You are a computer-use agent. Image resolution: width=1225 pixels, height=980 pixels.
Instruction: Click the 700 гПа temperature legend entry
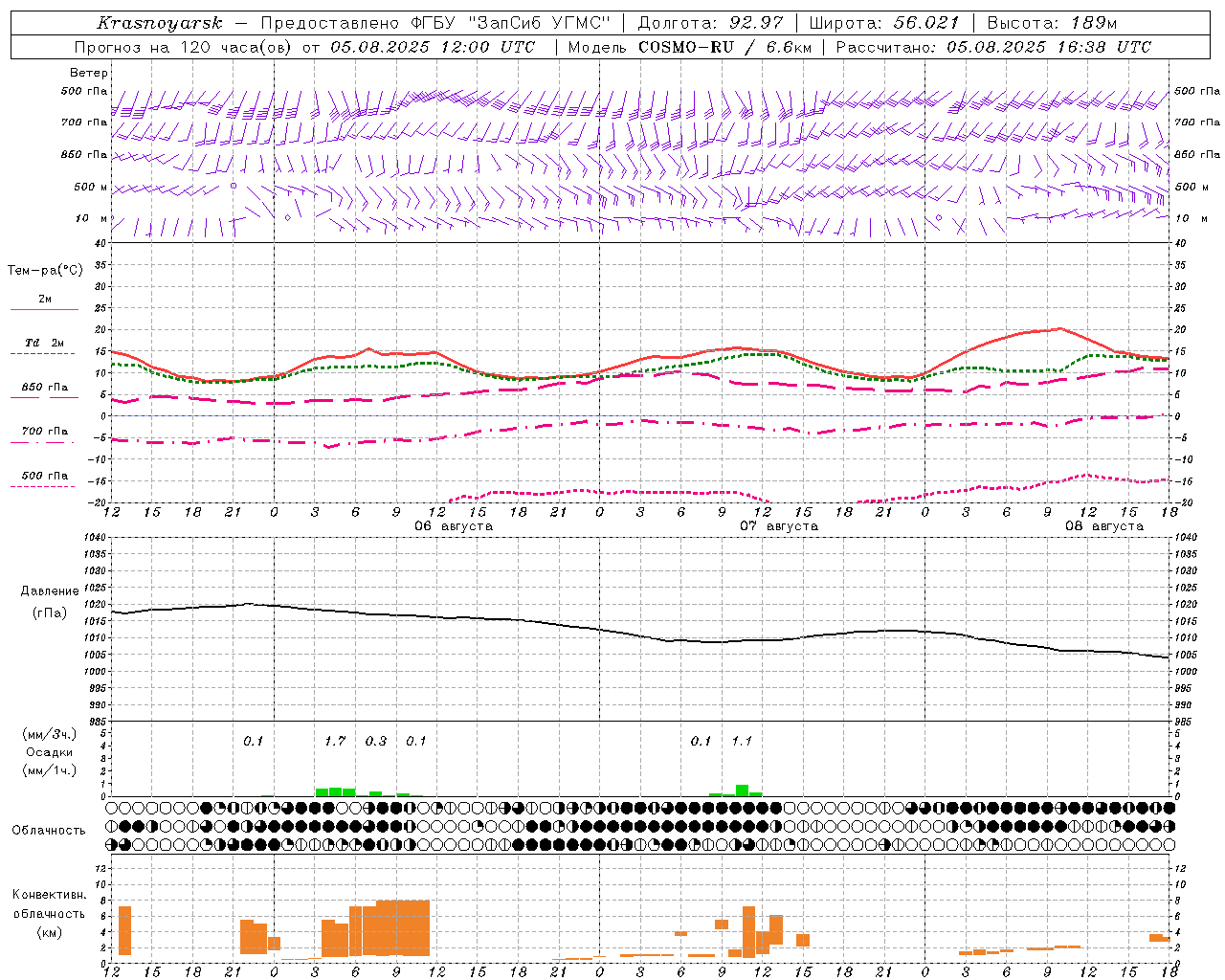tap(44, 432)
